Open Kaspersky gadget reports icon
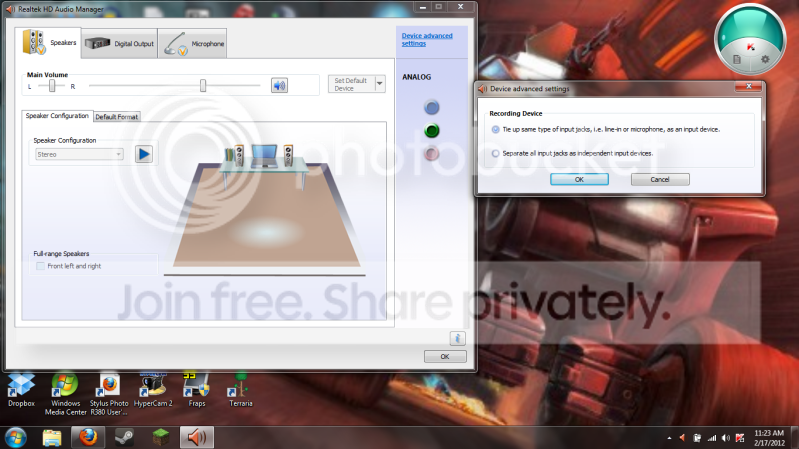Viewport: 799px width, 449px height. [737, 59]
